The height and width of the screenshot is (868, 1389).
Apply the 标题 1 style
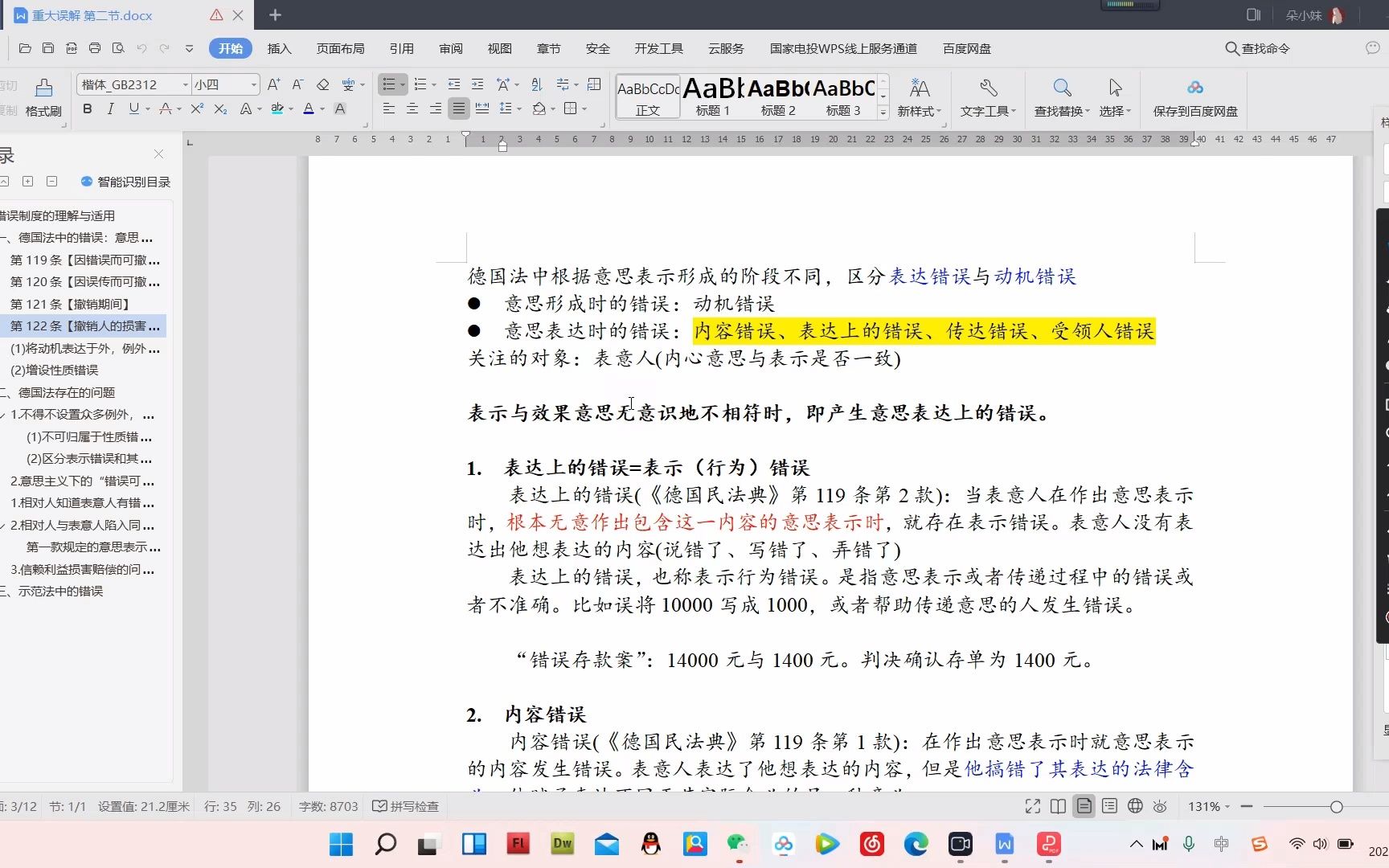click(x=712, y=96)
